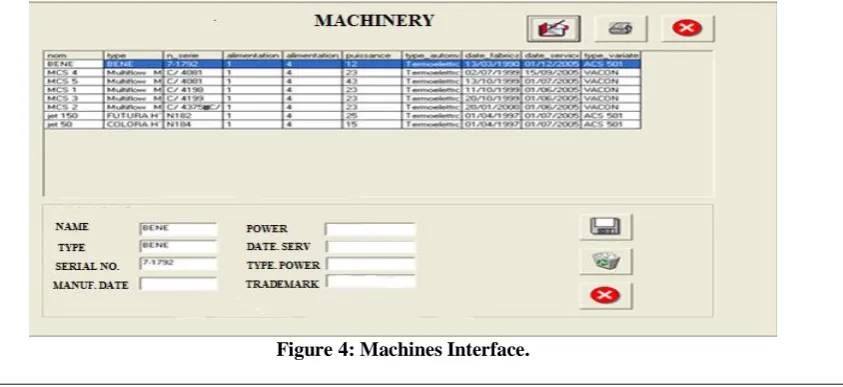The width and height of the screenshot is (843, 387).
Task: Click serial cell 'C/ 4198'
Action: tap(193, 90)
